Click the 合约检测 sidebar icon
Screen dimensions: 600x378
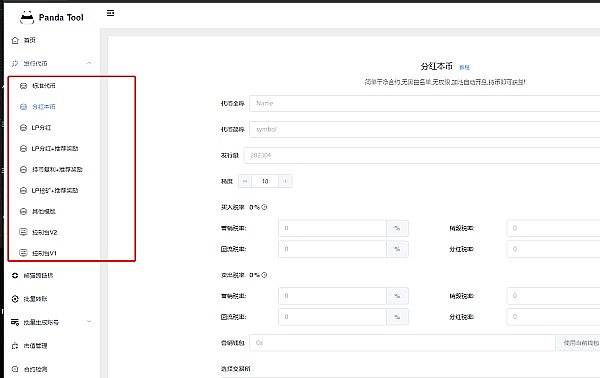click(x=15, y=369)
